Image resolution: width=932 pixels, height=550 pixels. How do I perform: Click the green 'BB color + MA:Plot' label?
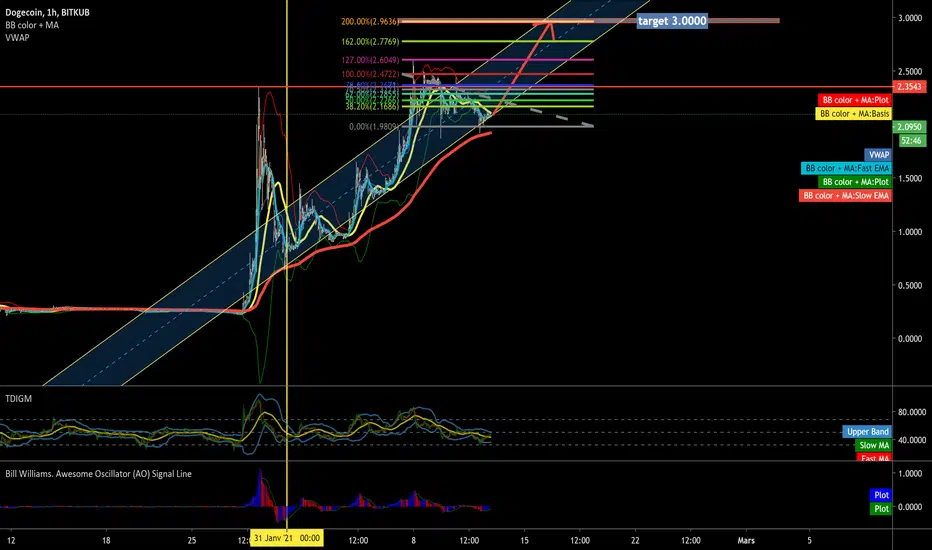pos(855,182)
